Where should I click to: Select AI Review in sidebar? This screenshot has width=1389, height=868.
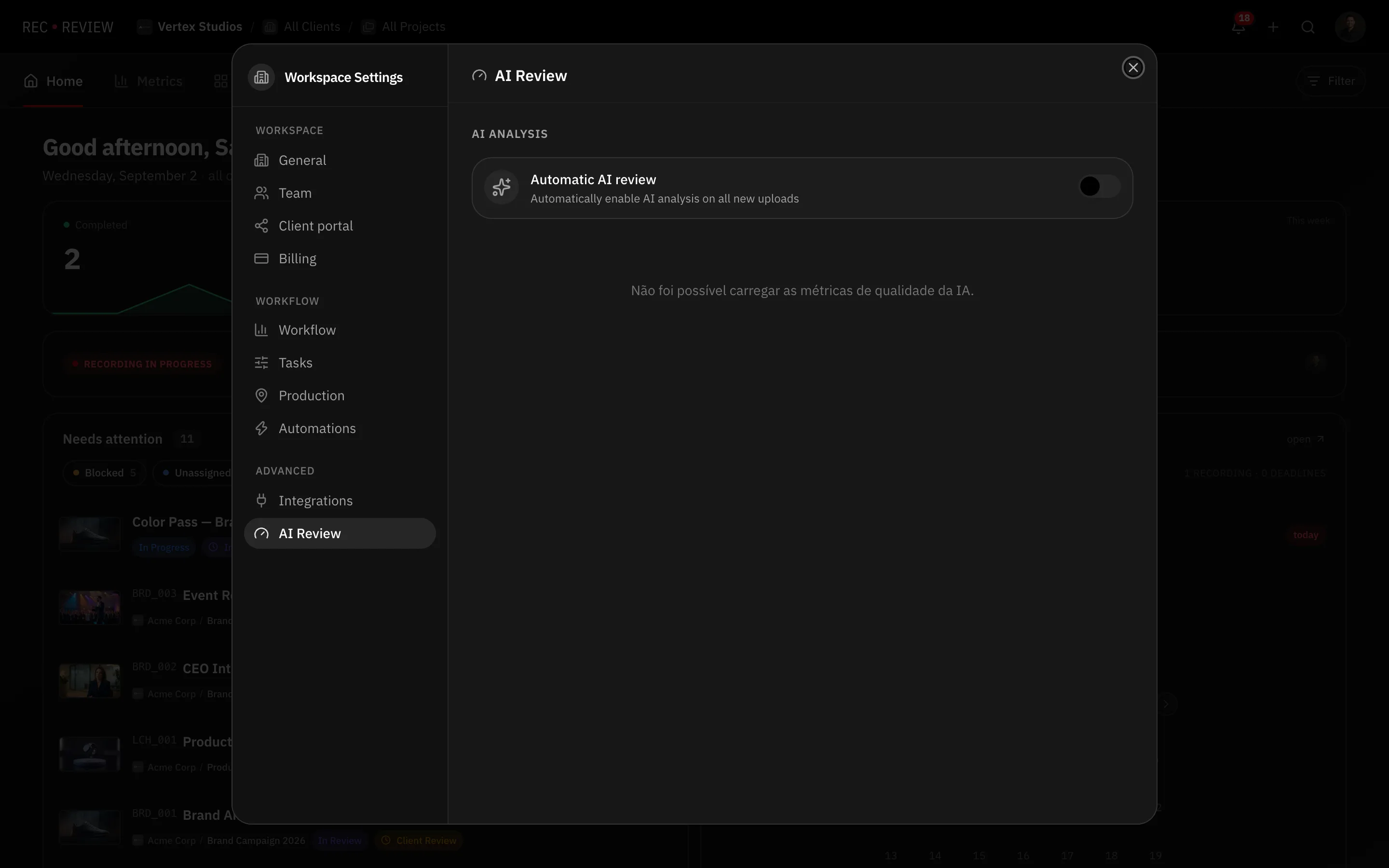[340, 533]
